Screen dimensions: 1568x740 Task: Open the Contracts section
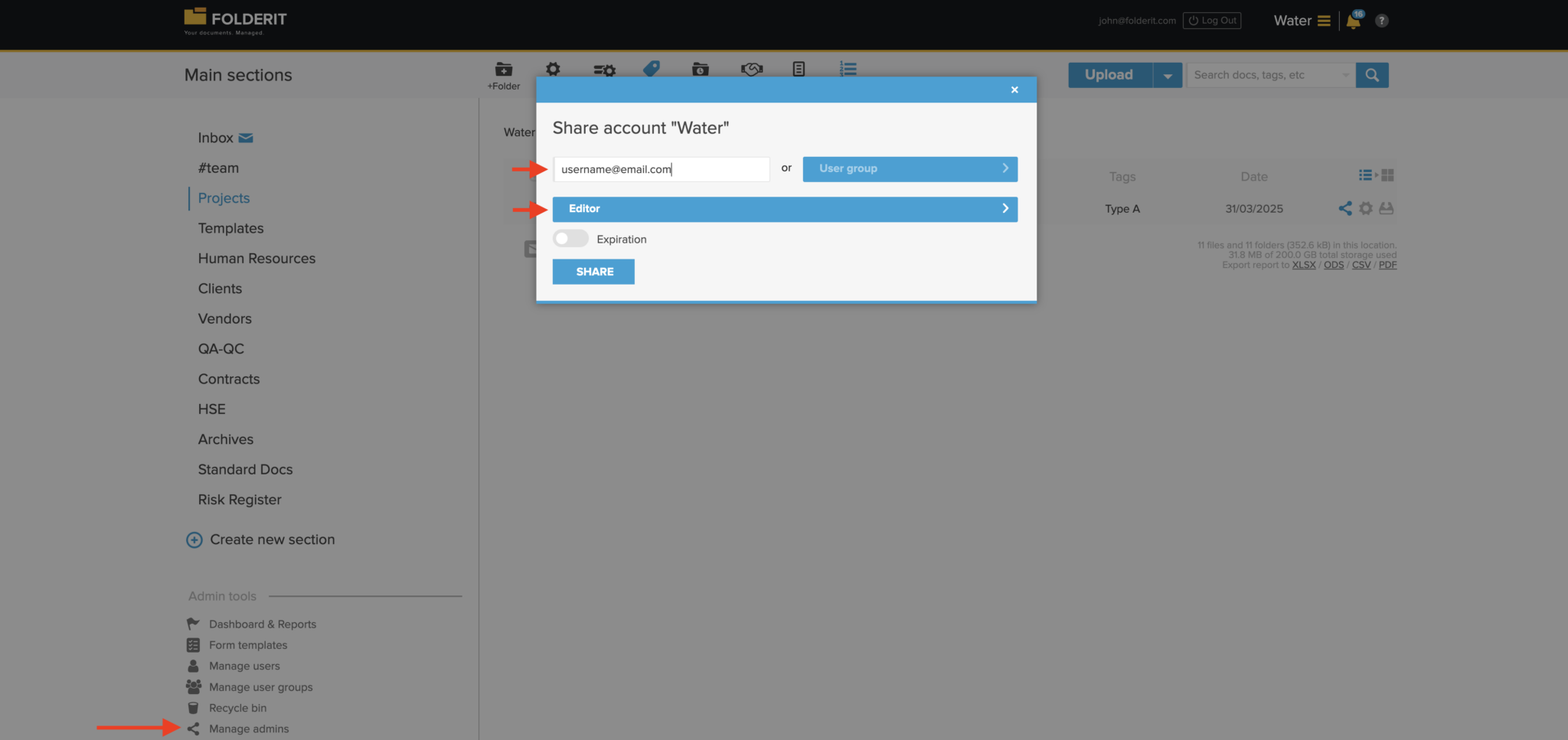pos(229,379)
